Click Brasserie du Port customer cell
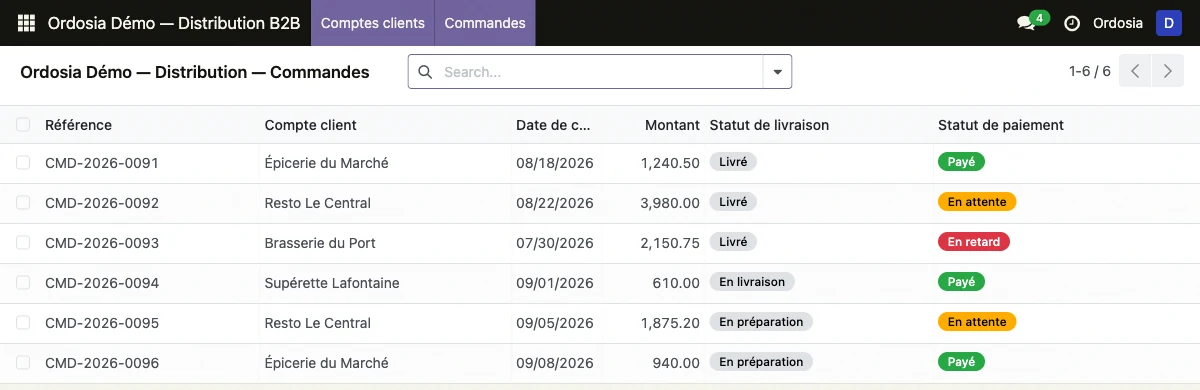 [320, 243]
